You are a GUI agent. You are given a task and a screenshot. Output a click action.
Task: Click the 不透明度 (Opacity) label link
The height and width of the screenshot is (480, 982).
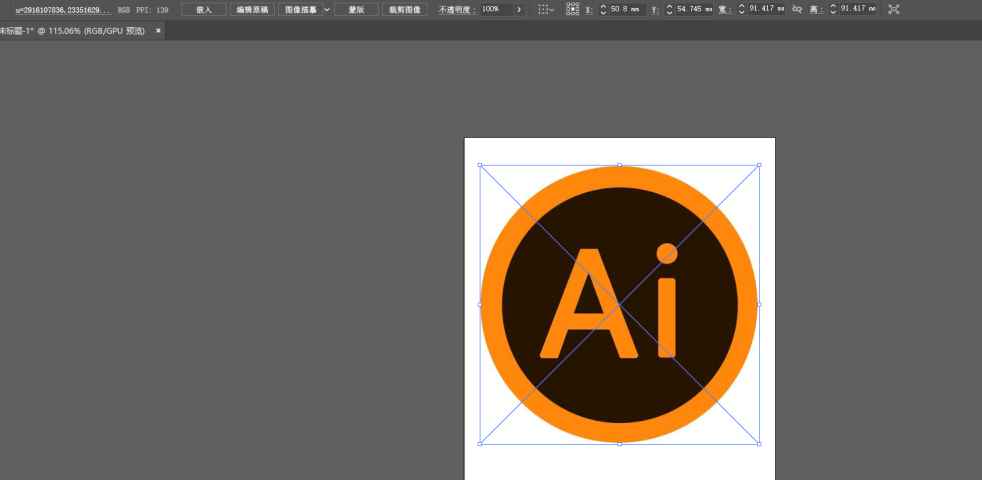pos(457,10)
